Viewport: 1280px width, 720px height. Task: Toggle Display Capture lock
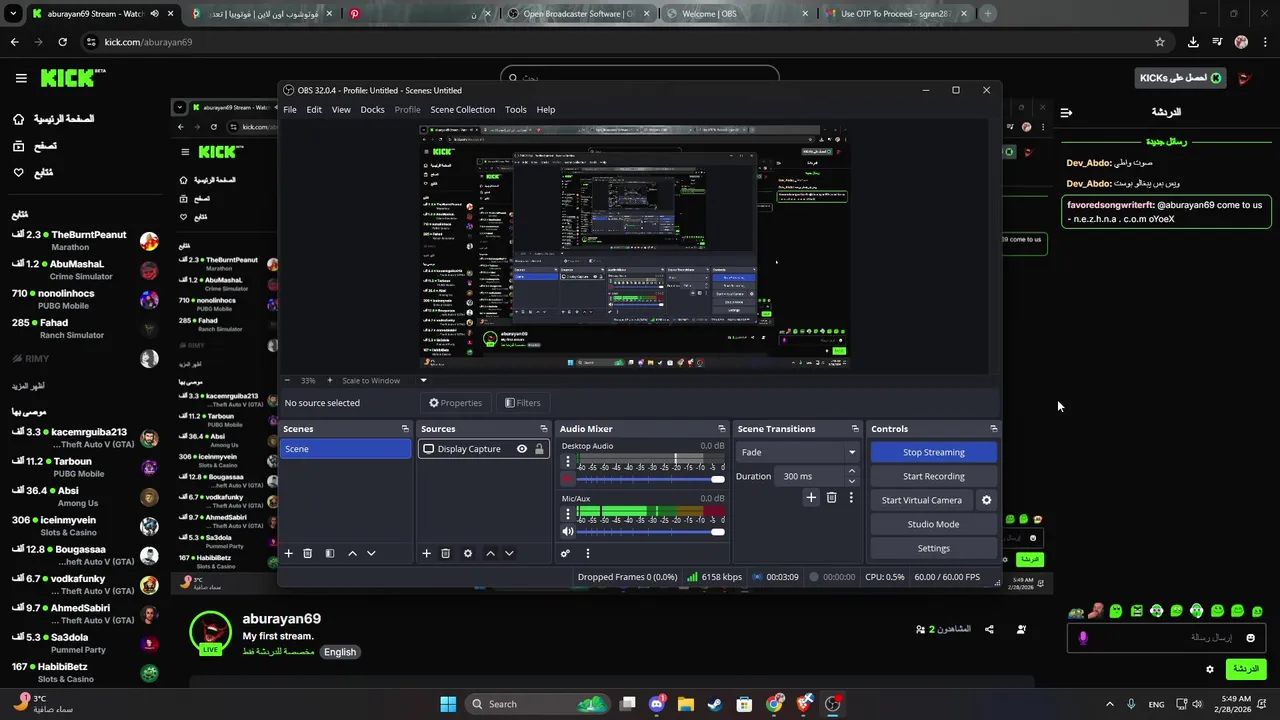[539, 449]
